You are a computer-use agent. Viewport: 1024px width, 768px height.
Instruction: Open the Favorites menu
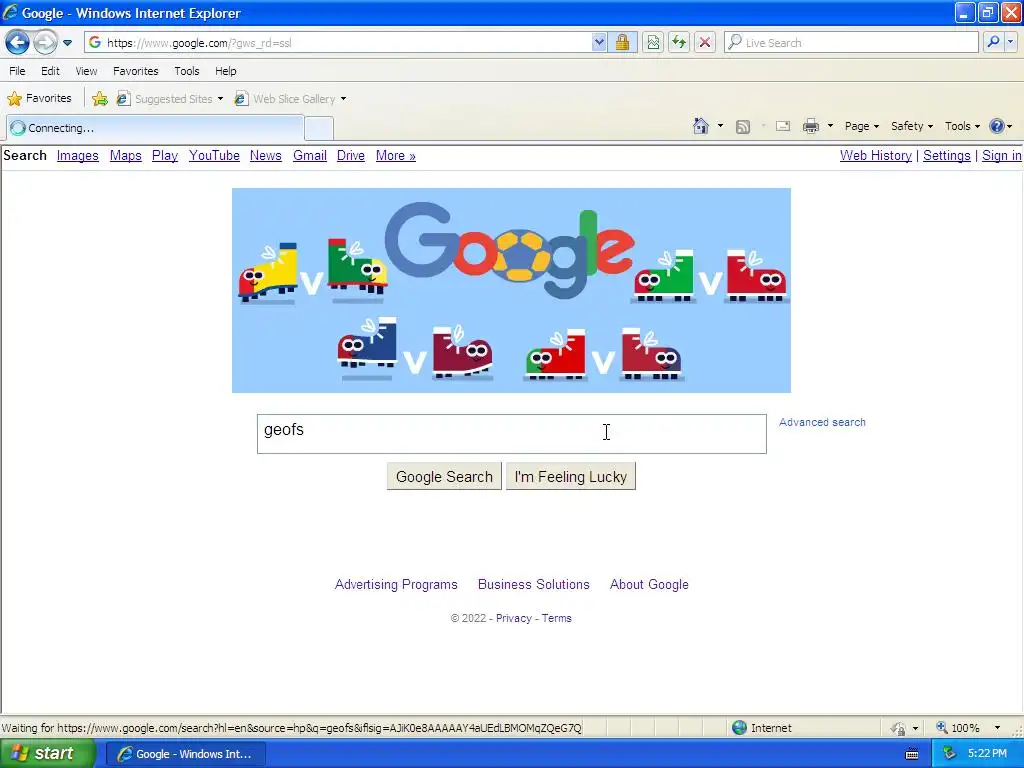click(136, 71)
